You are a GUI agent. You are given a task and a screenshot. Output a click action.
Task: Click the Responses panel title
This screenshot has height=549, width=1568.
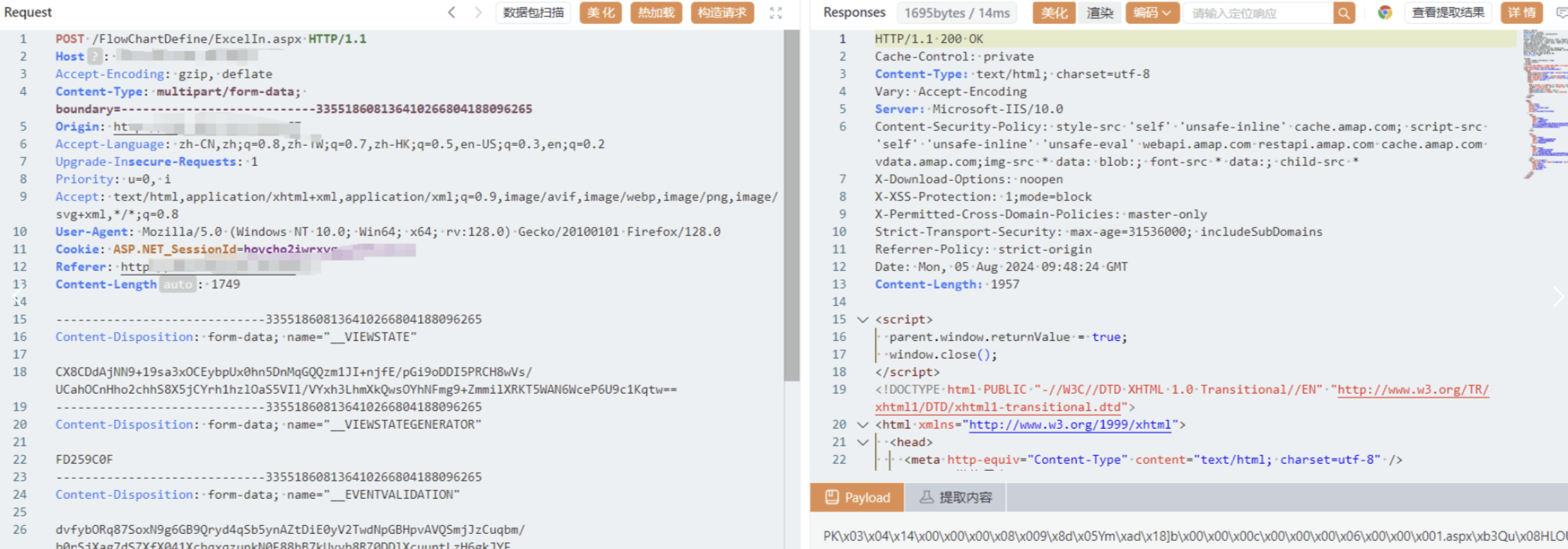(854, 13)
